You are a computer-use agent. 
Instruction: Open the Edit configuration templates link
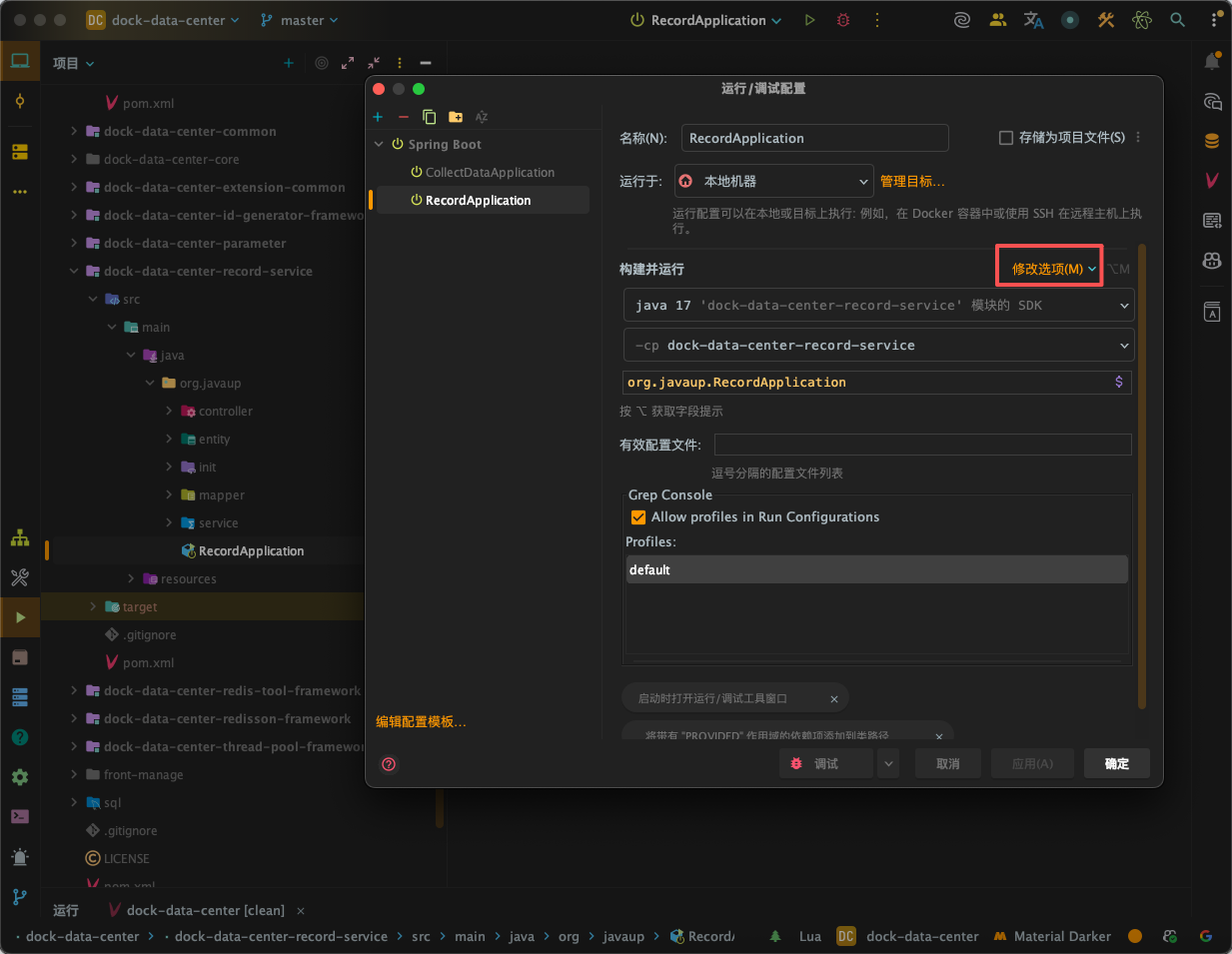[421, 721]
